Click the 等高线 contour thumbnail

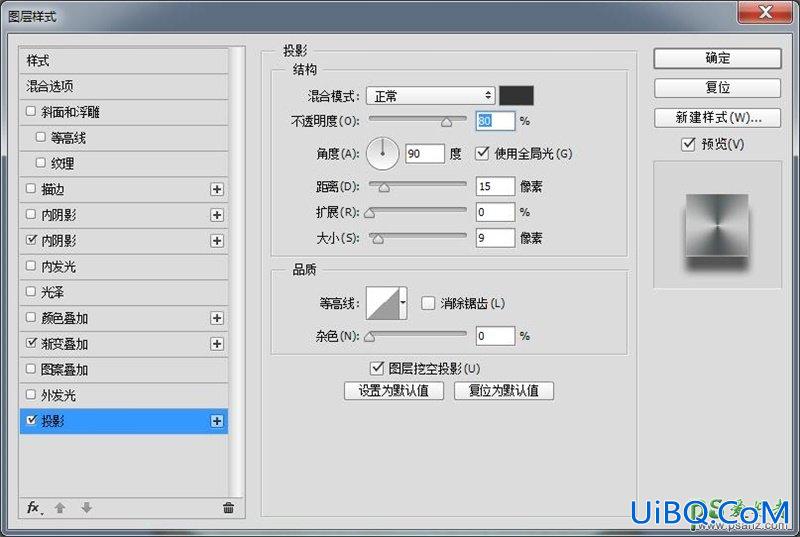pyautogui.click(x=383, y=303)
